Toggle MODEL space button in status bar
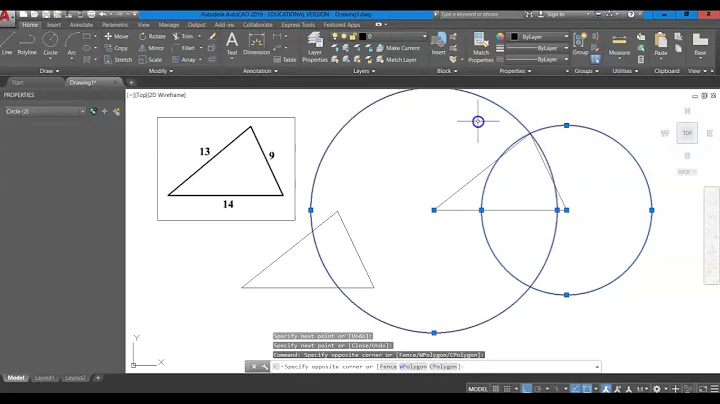Image resolution: width=720 pixels, height=404 pixels. (x=478, y=389)
